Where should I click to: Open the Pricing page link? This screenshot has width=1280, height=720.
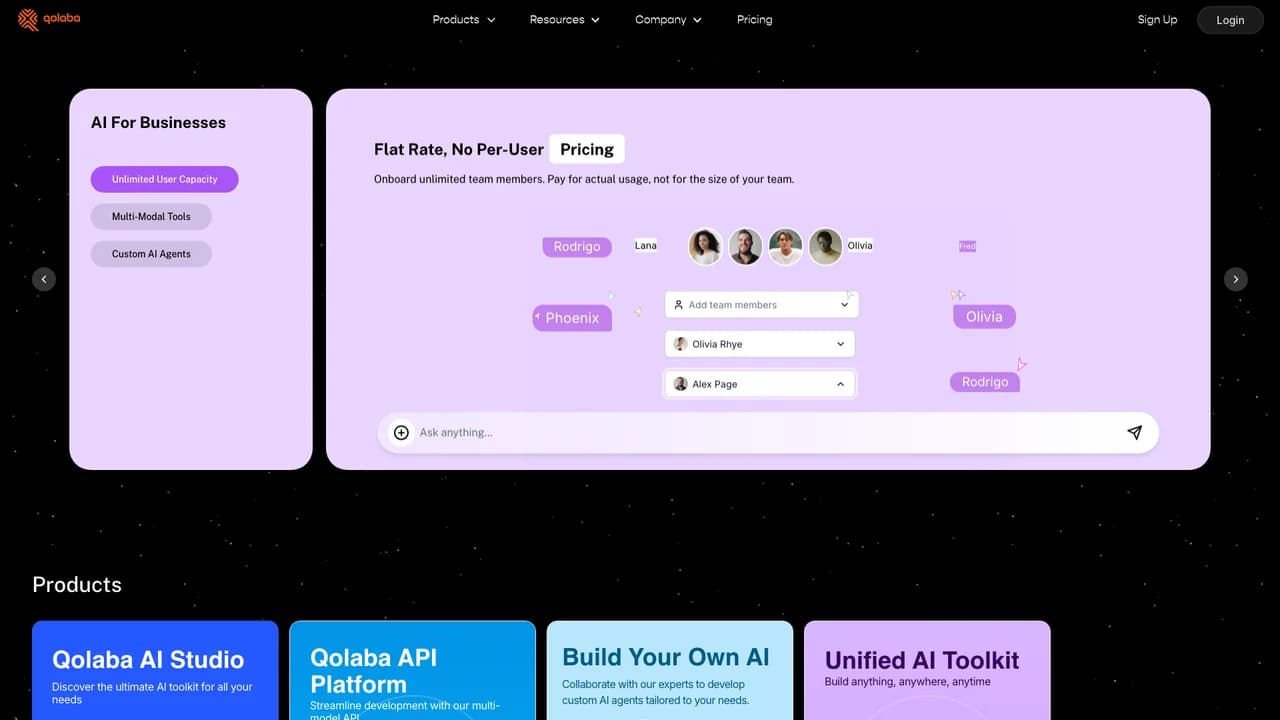coord(755,20)
